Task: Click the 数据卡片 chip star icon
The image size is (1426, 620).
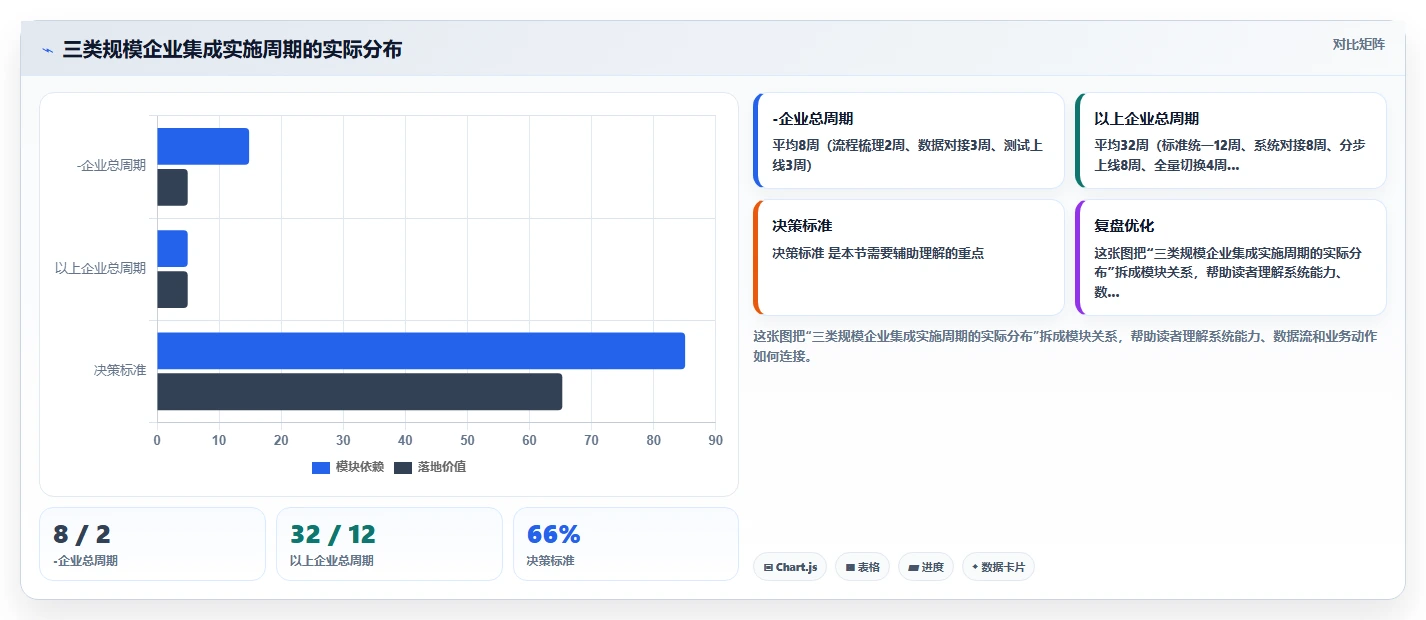Action: click(975, 567)
